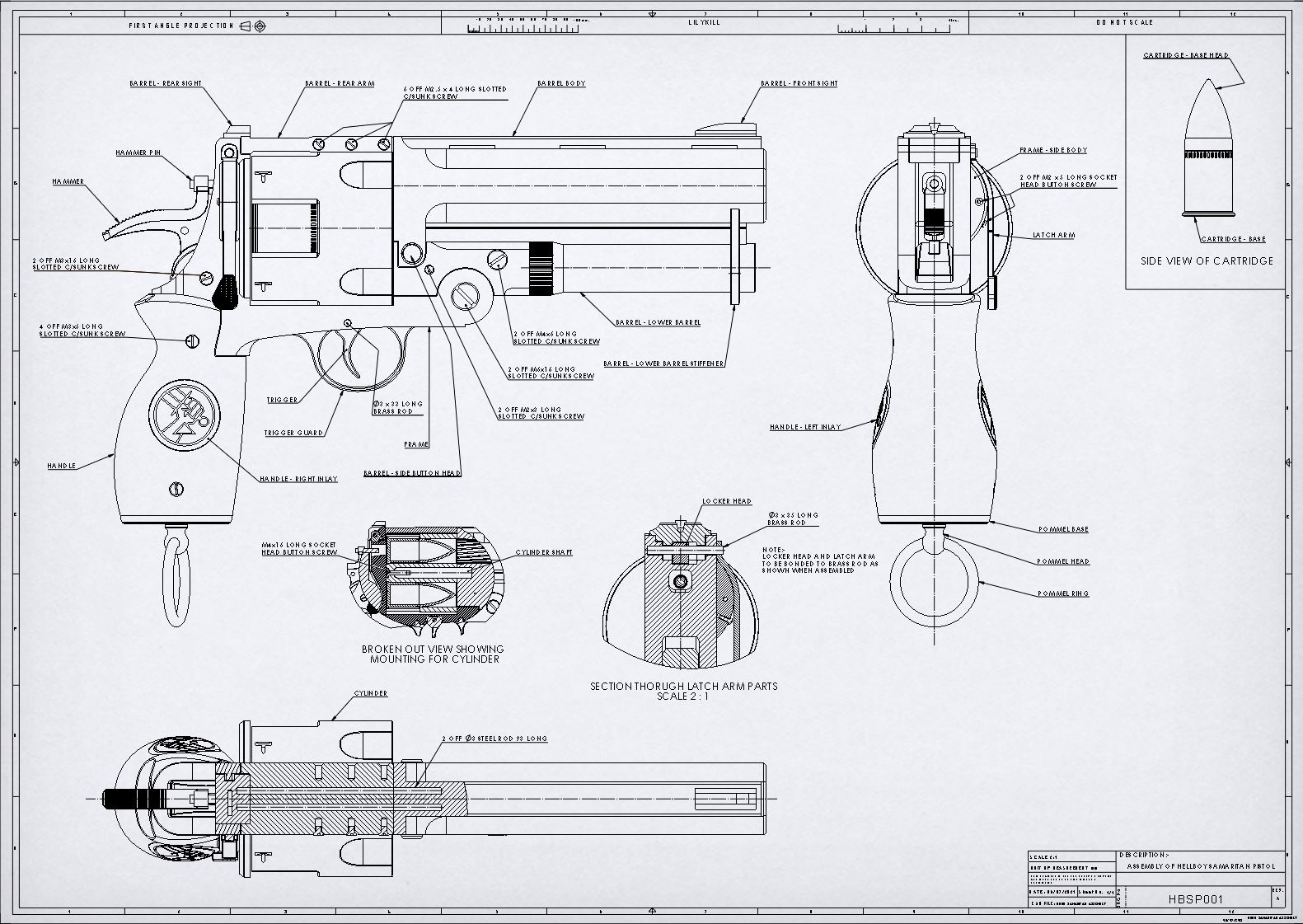Select the 'BARREL - SIDE BUTTON HEAD' label
Viewport: 1303px width, 924px height.
(412, 473)
